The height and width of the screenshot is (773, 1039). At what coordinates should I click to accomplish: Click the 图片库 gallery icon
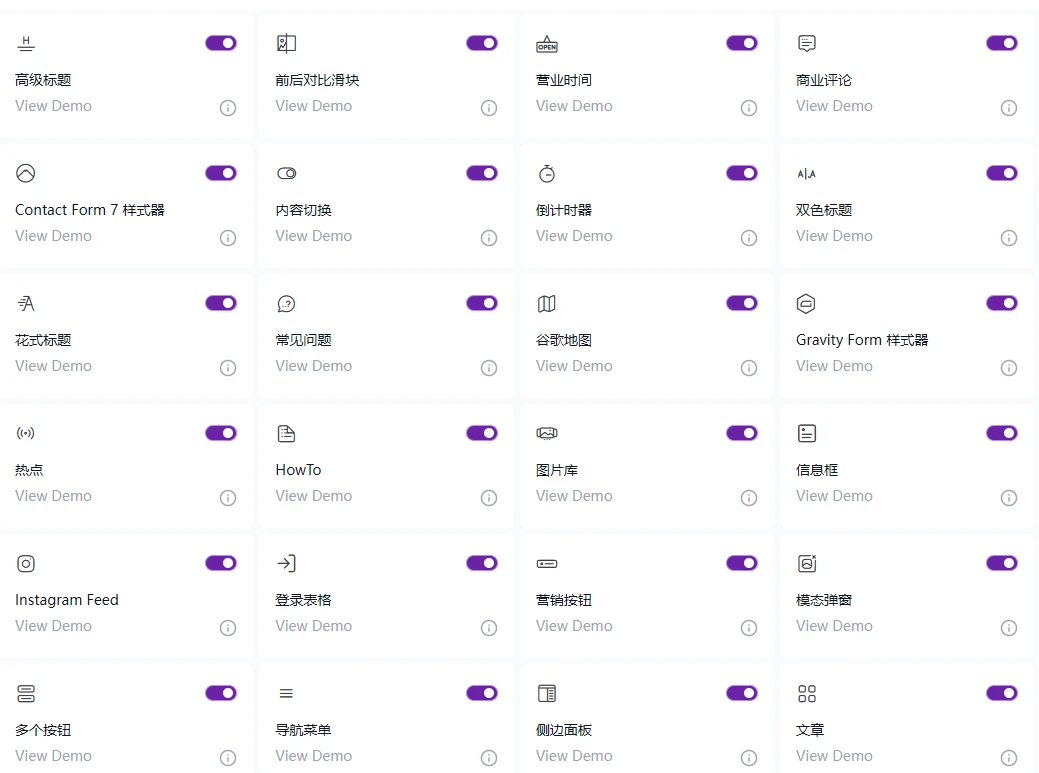click(546, 433)
